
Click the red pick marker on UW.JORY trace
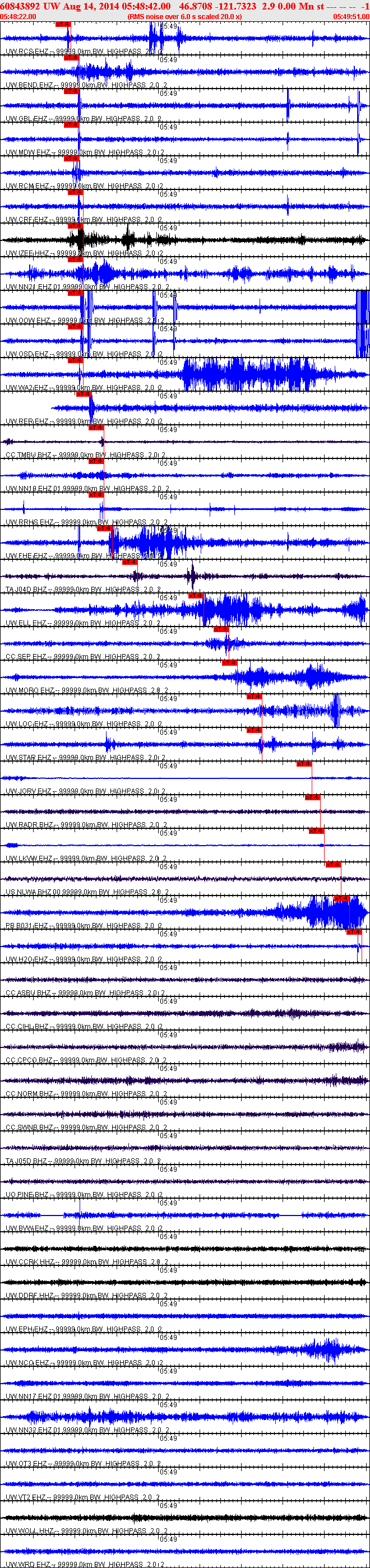304,763
